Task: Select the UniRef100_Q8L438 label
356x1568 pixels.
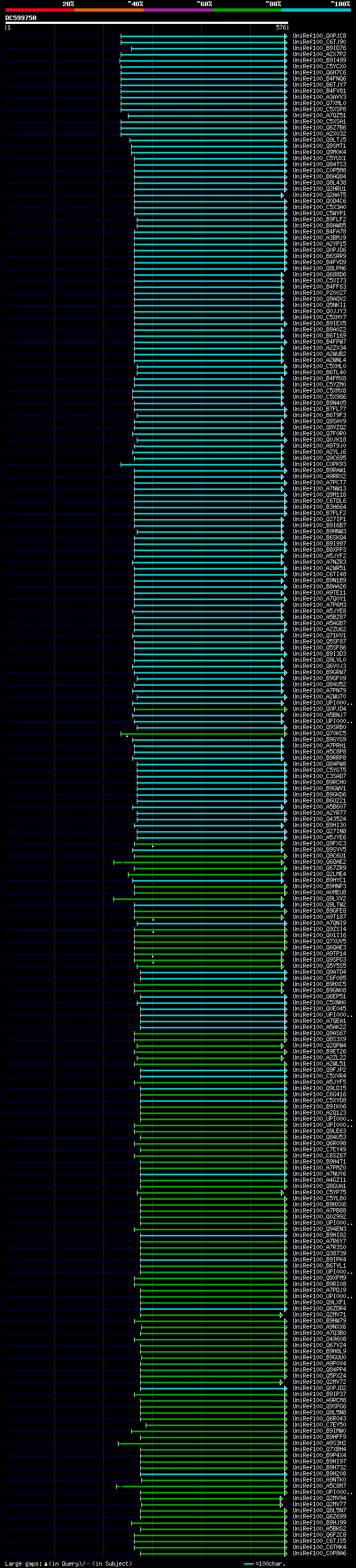Action: (x=319, y=182)
